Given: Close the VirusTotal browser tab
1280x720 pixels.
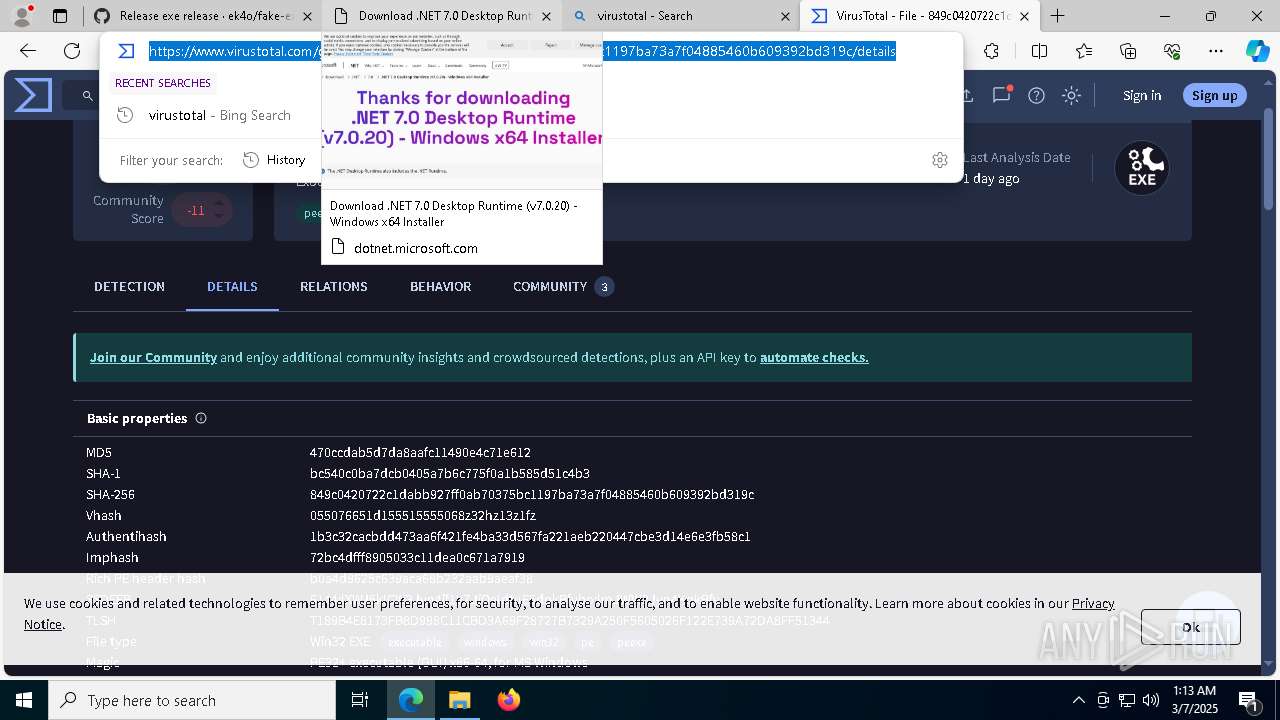Looking at the screenshot, I should 1025,16.
